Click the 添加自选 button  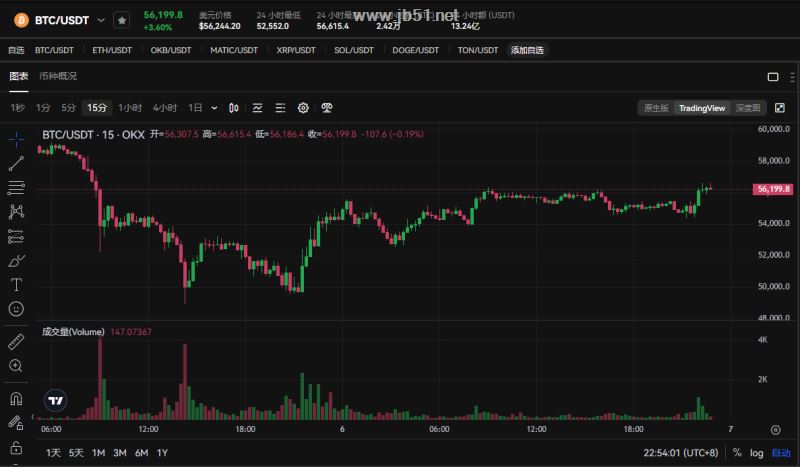click(527, 50)
